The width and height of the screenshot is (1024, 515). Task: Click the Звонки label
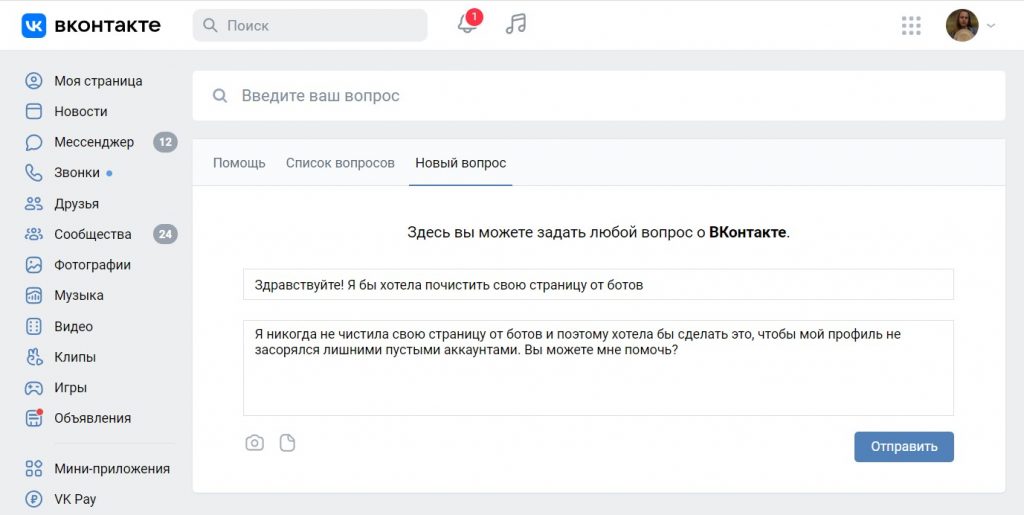(x=77, y=172)
